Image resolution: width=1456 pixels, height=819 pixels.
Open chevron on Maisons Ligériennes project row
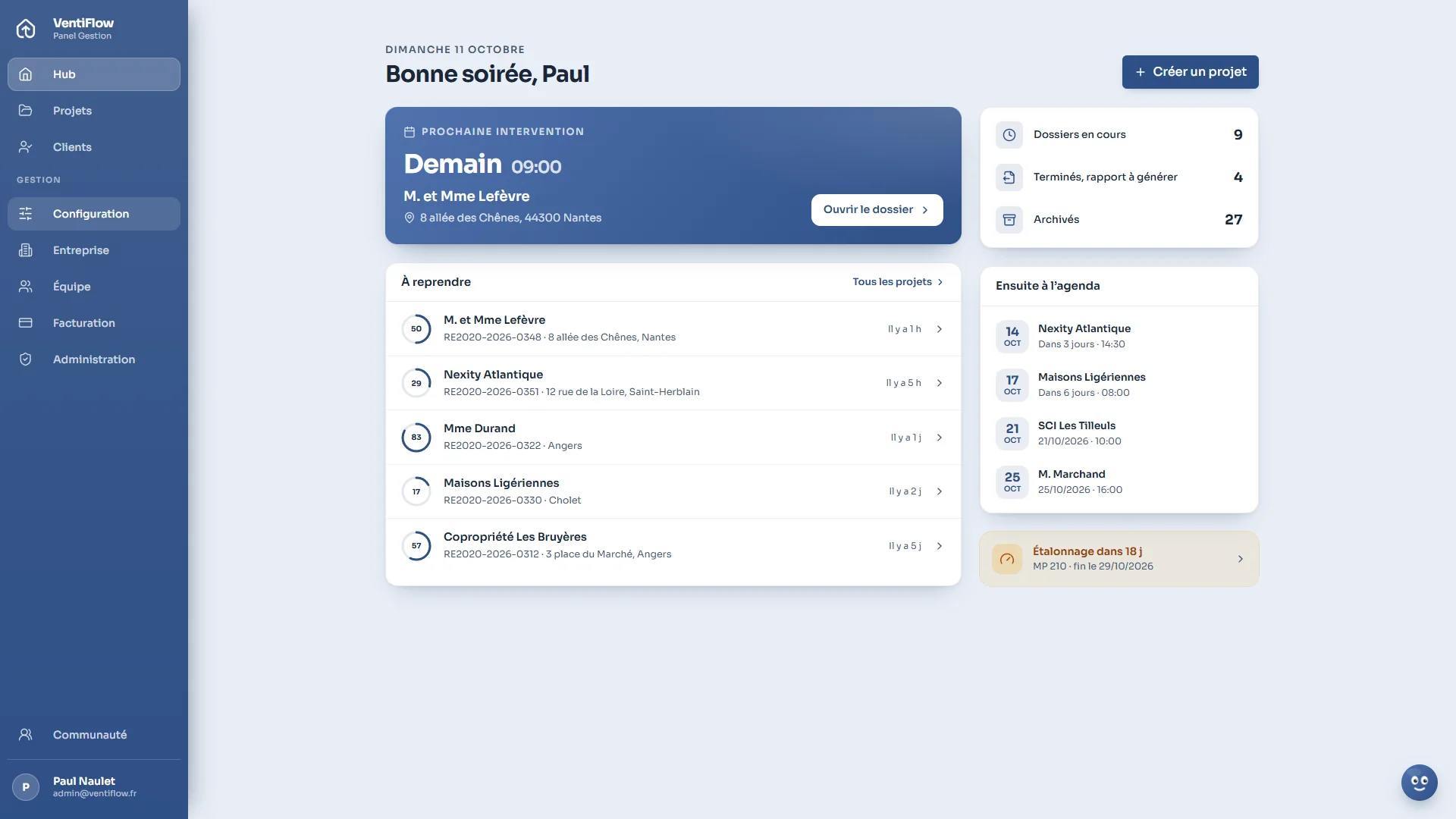tap(940, 491)
